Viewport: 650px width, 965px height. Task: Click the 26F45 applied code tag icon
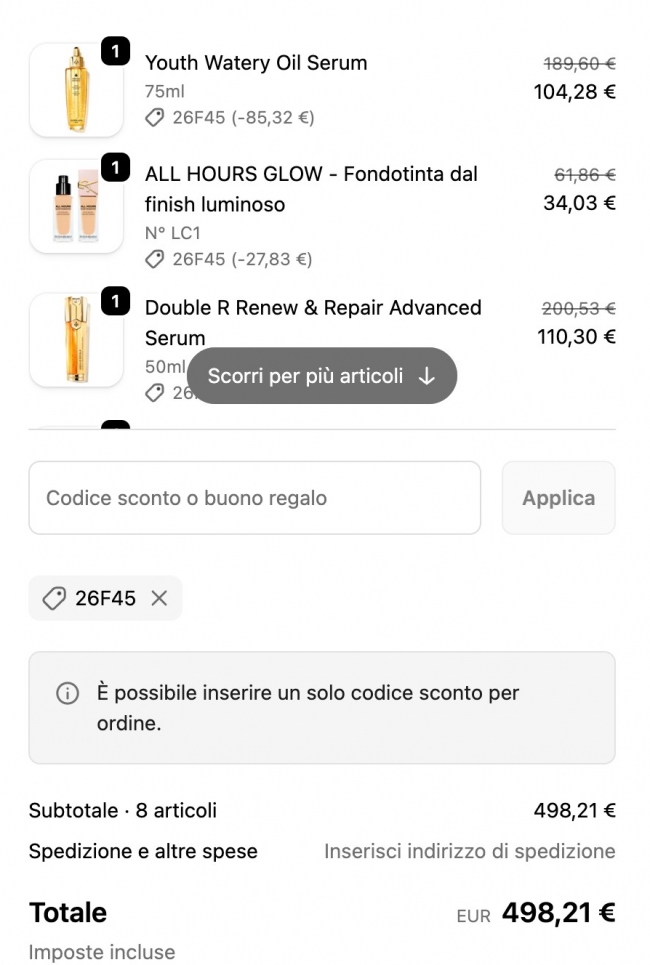(54, 598)
